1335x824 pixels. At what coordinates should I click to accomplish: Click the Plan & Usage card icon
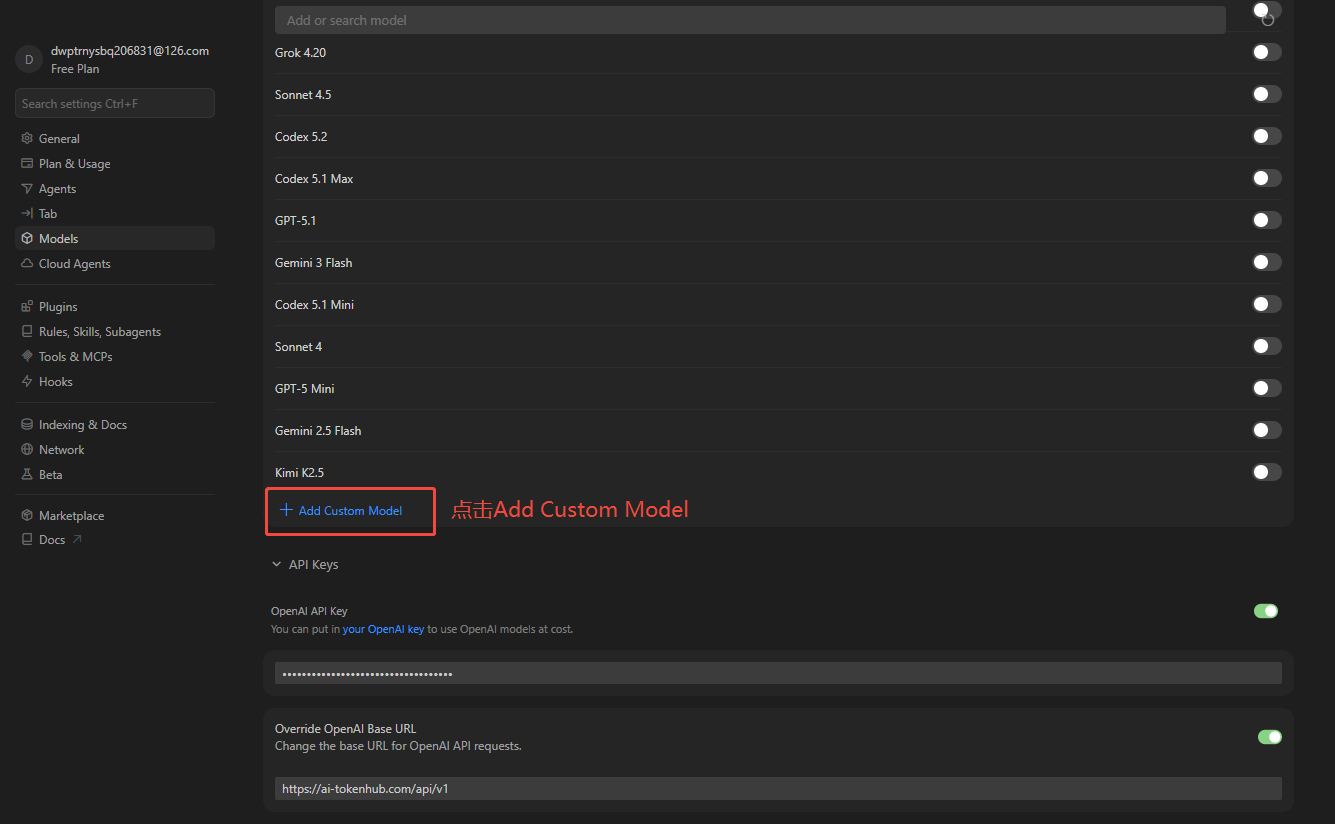tap(28, 164)
